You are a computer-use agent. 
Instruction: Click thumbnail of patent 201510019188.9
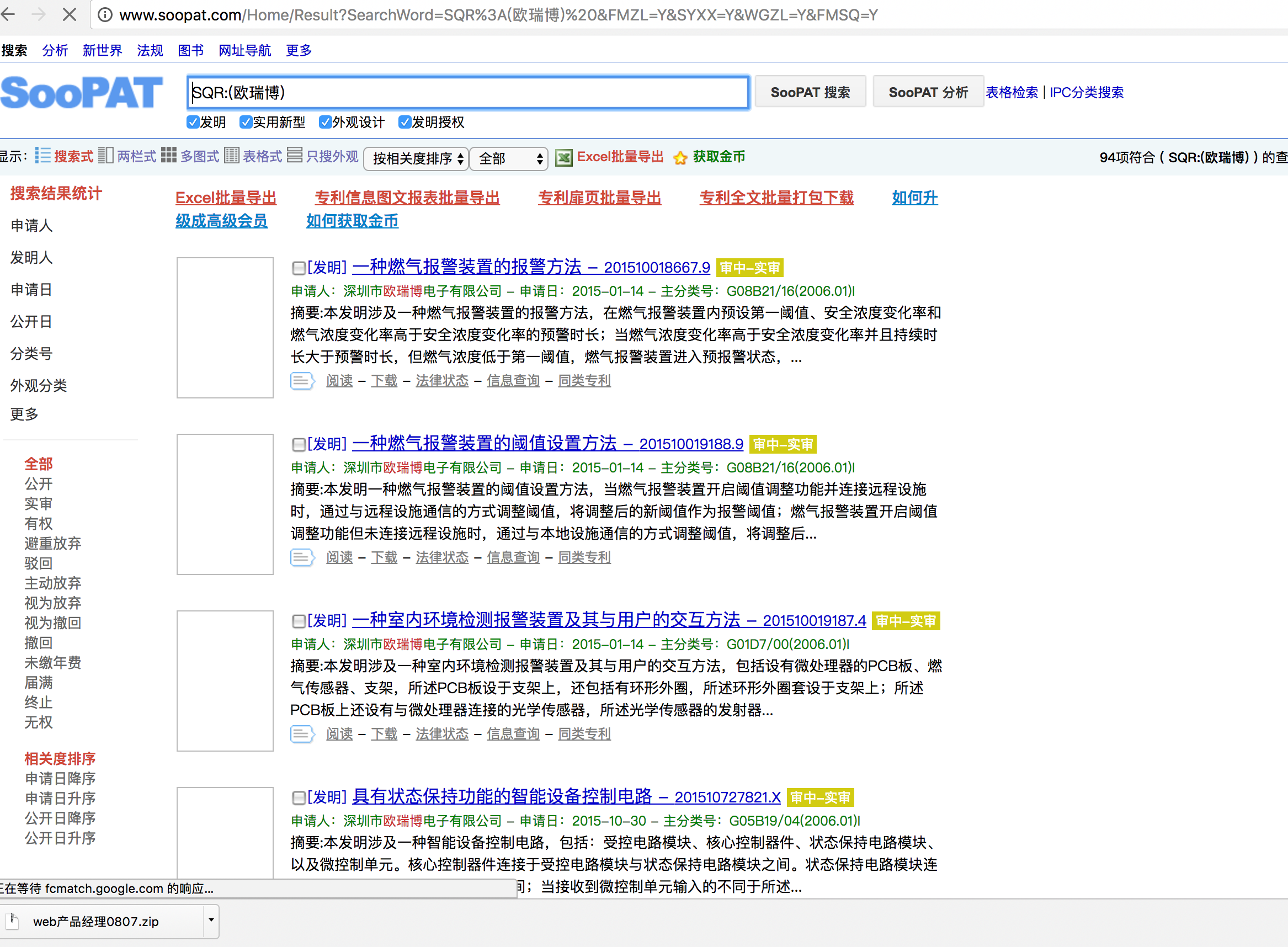225,504
